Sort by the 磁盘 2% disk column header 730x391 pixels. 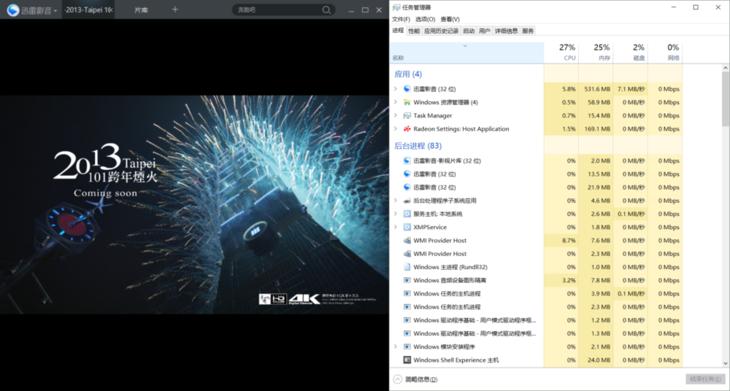coord(630,53)
